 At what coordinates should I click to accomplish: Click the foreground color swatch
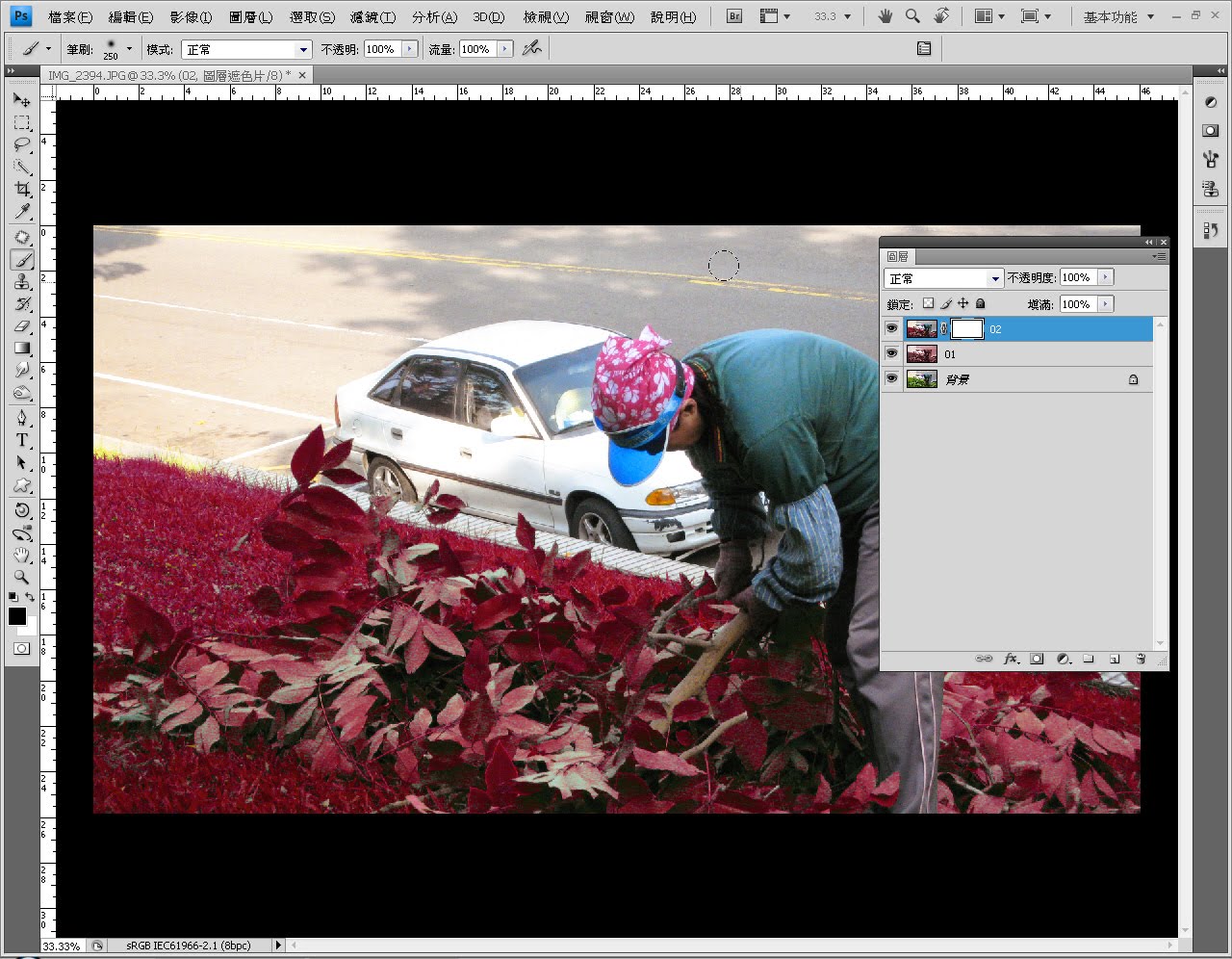pos(17,616)
